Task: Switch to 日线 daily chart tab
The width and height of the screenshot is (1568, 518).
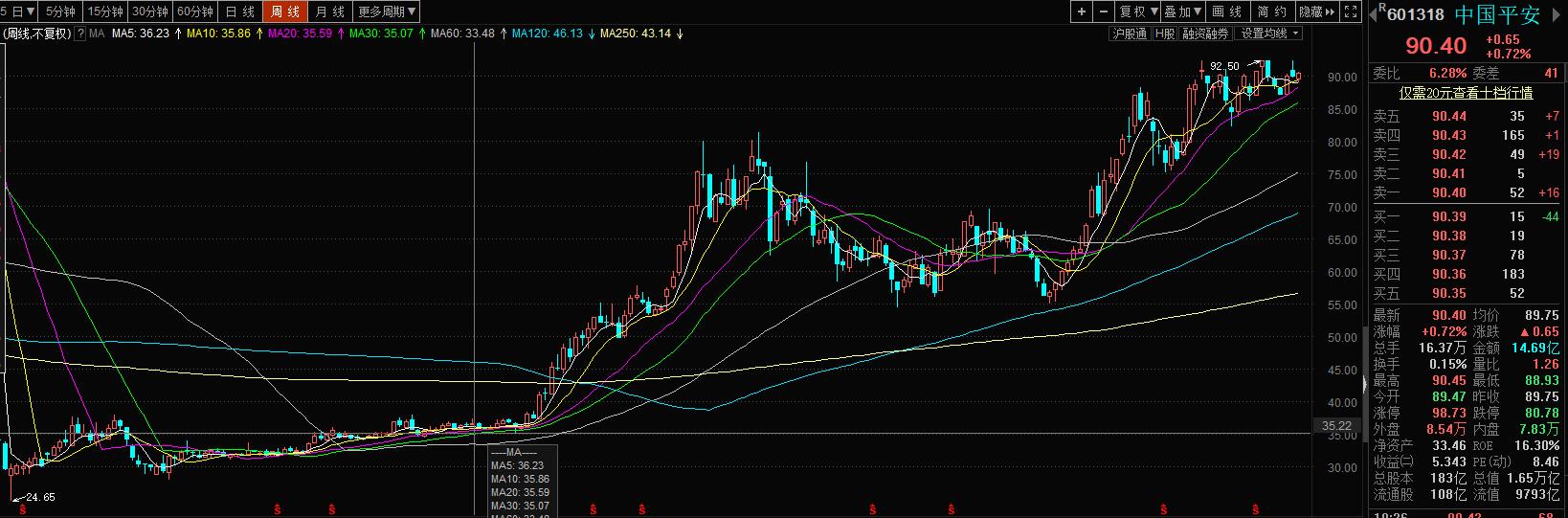Action: [240, 11]
